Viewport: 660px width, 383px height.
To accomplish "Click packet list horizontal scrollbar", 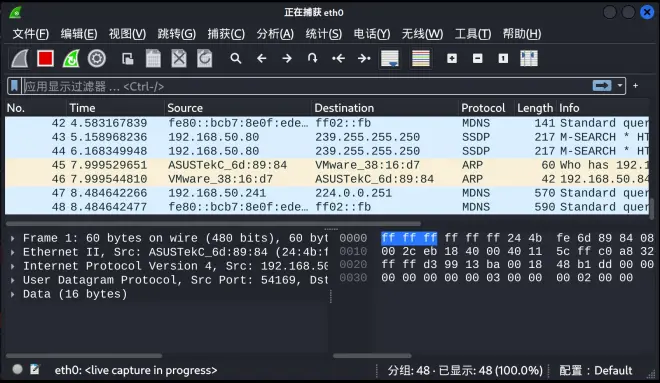I will tap(213, 223).
